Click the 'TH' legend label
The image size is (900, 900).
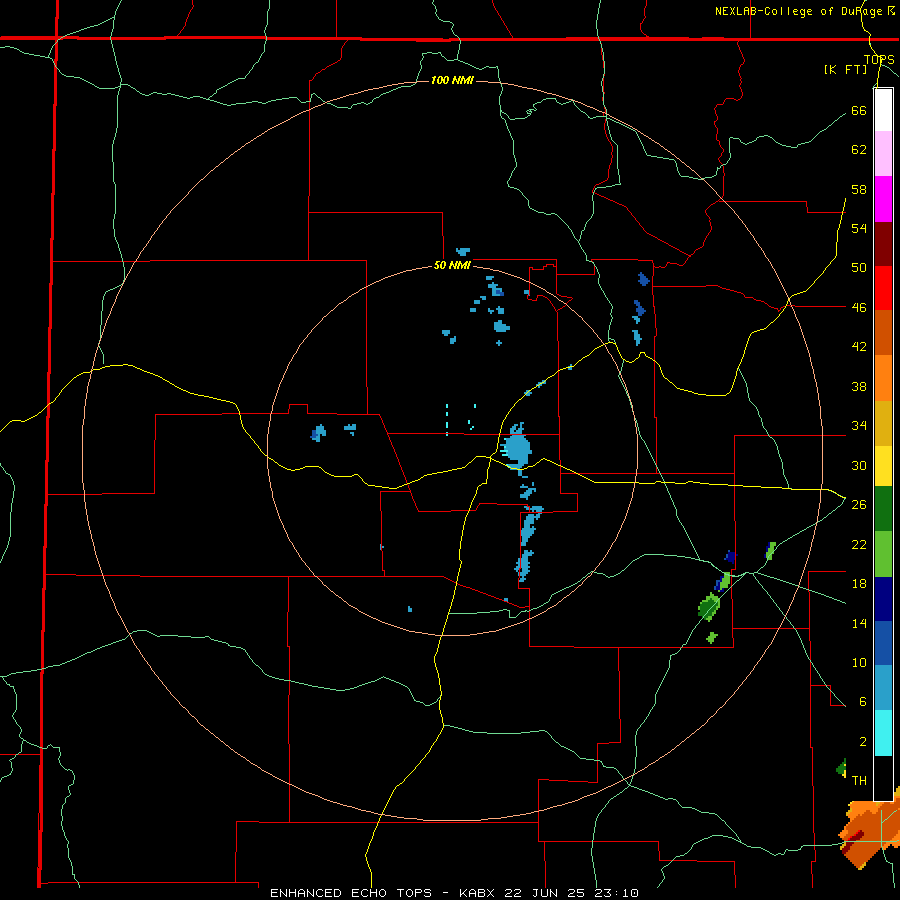(859, 781)
